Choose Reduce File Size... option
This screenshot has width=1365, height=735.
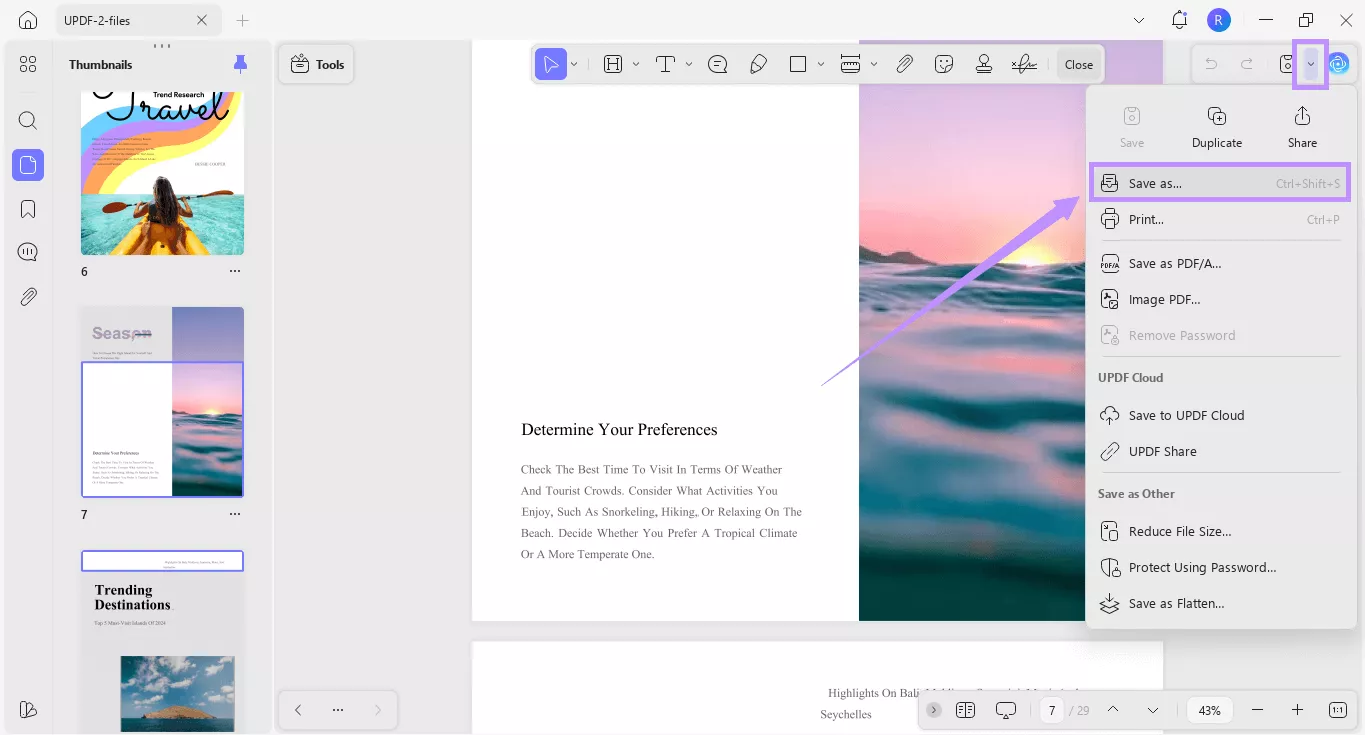tap(1180, 531)
